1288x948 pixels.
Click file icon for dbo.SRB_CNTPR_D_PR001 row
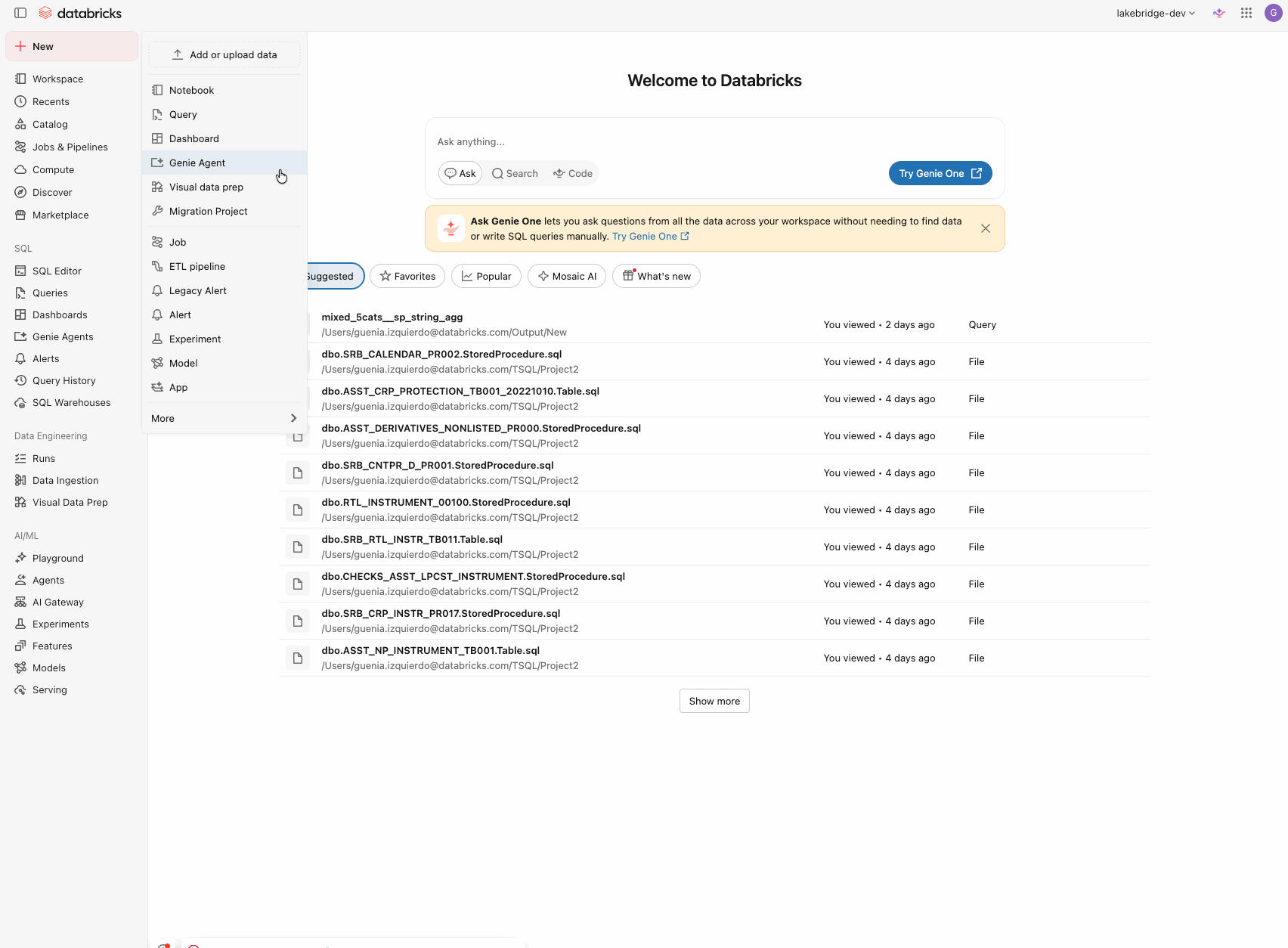[x=298, y=472]
